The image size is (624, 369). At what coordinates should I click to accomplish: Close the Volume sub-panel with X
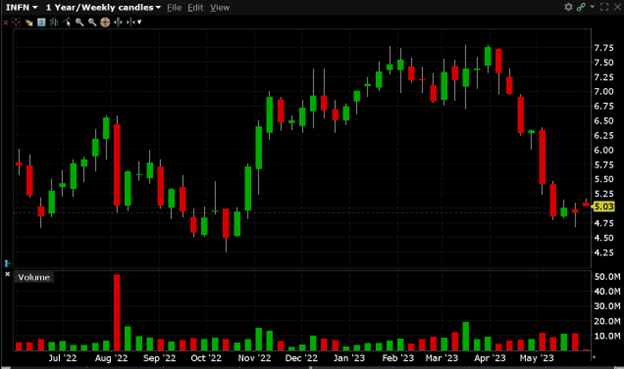click(7, 274)
